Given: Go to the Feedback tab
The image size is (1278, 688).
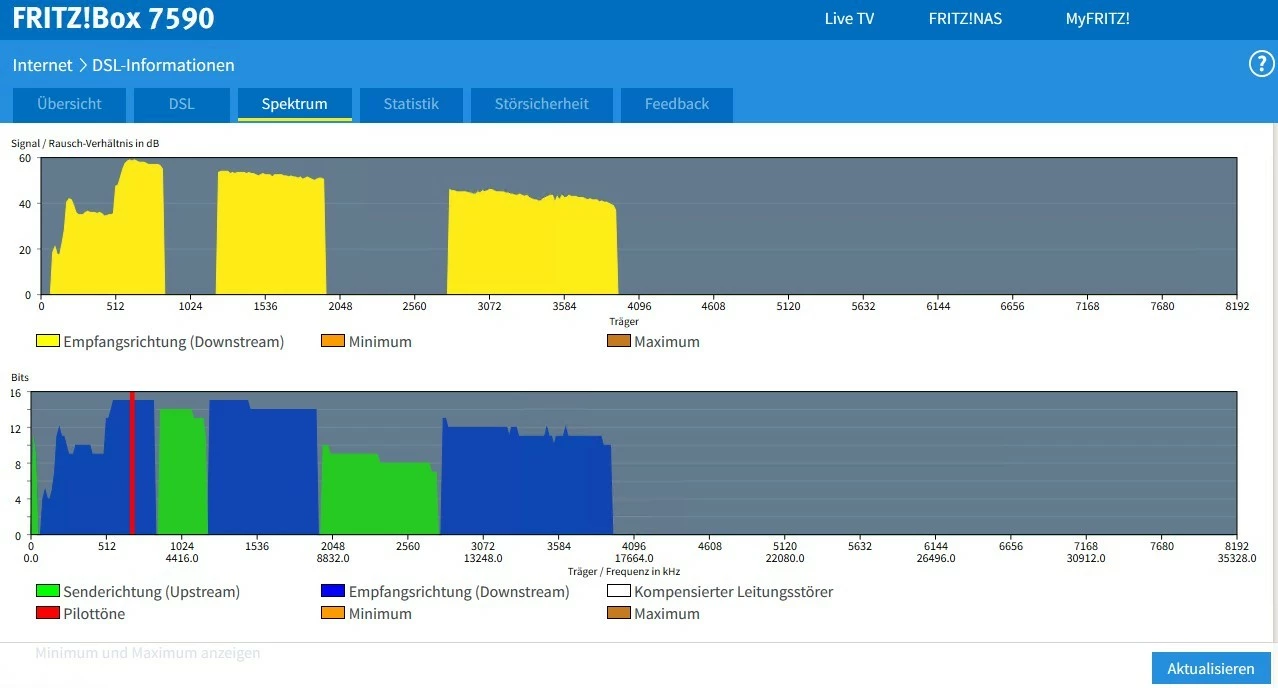Looking at the screenshot, I should pos(676,104).
